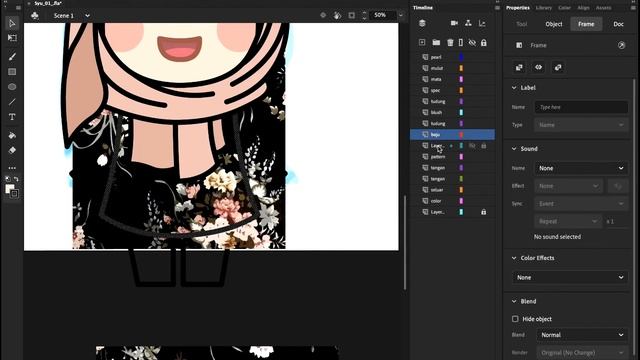Unlock the Layer row beneath baju
This screenshot has height=360, width=640.
coord(484,146)
